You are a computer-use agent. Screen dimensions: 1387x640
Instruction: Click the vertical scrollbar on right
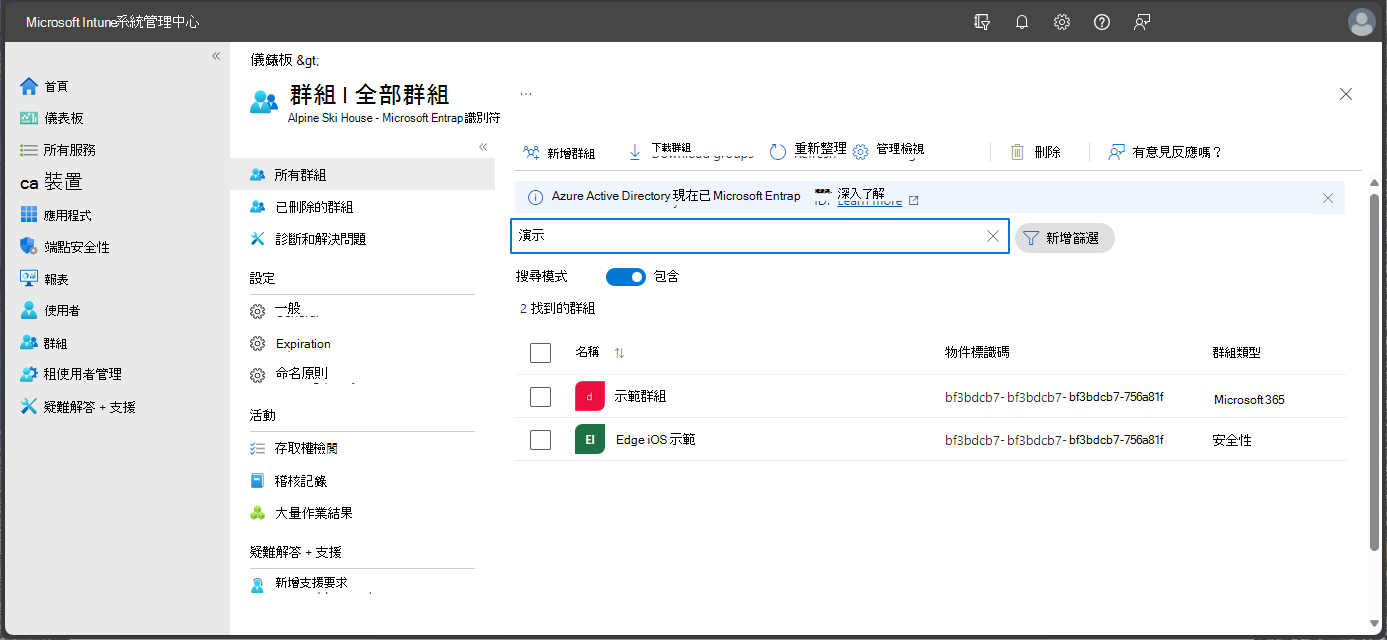click(x=1374, y=370)
